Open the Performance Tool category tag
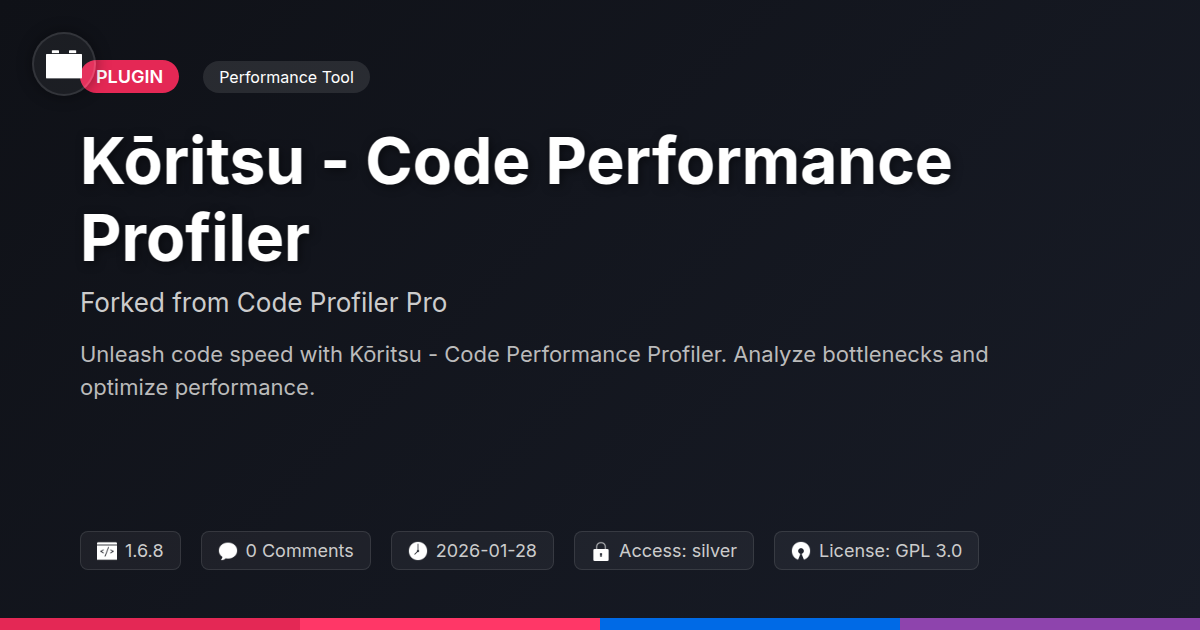Image resolution: width=1200 pixels, height=630 pixels. (x=286, y=77)
